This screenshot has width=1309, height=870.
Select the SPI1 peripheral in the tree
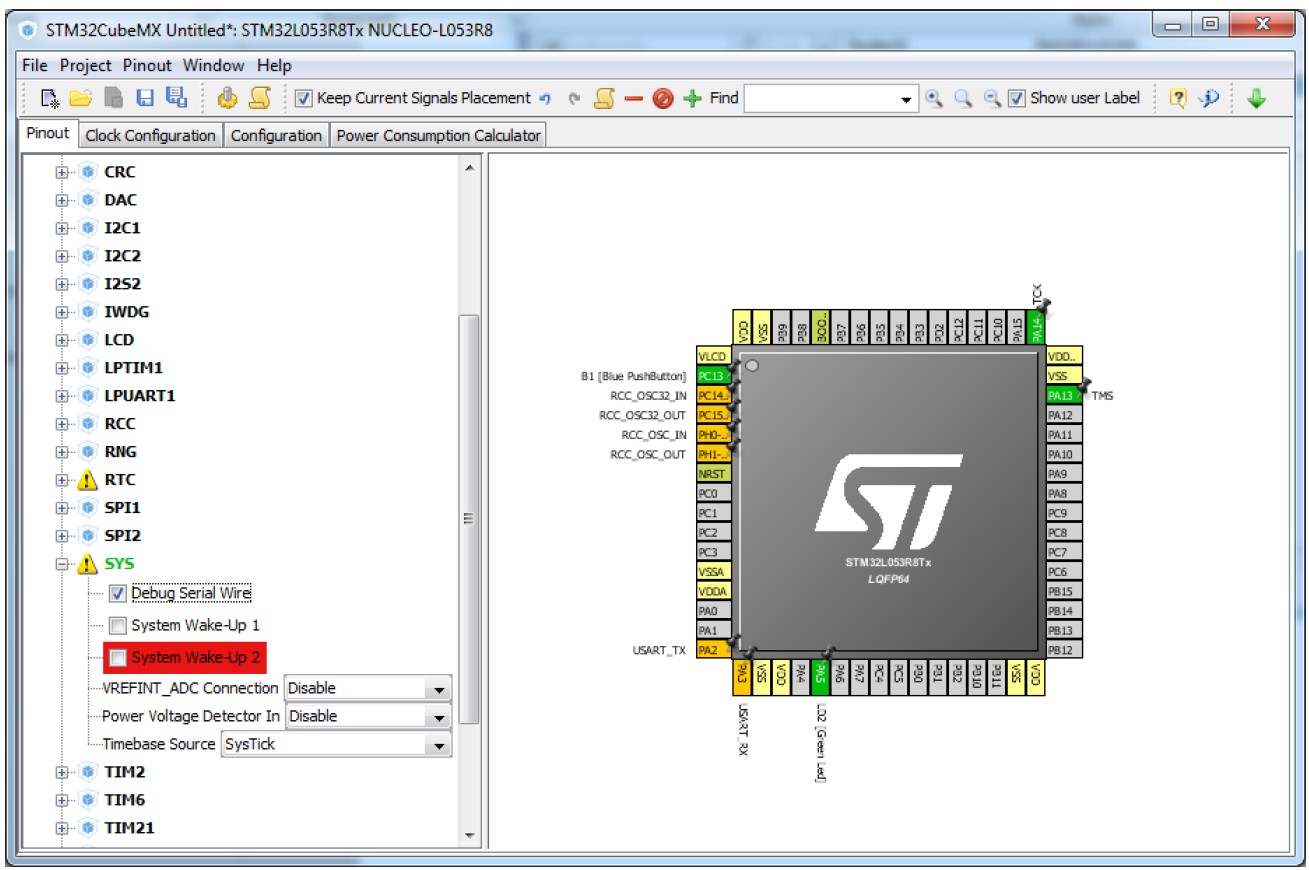click(123, 508)
